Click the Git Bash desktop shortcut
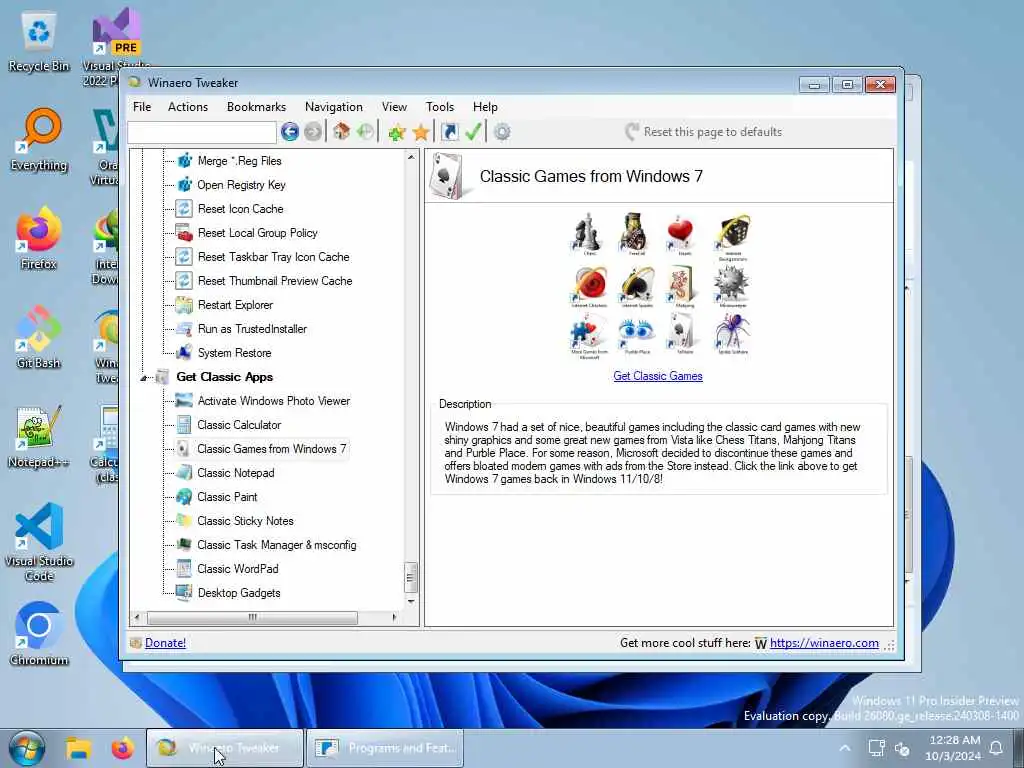 pyautogui.click(x=39, y=338)
